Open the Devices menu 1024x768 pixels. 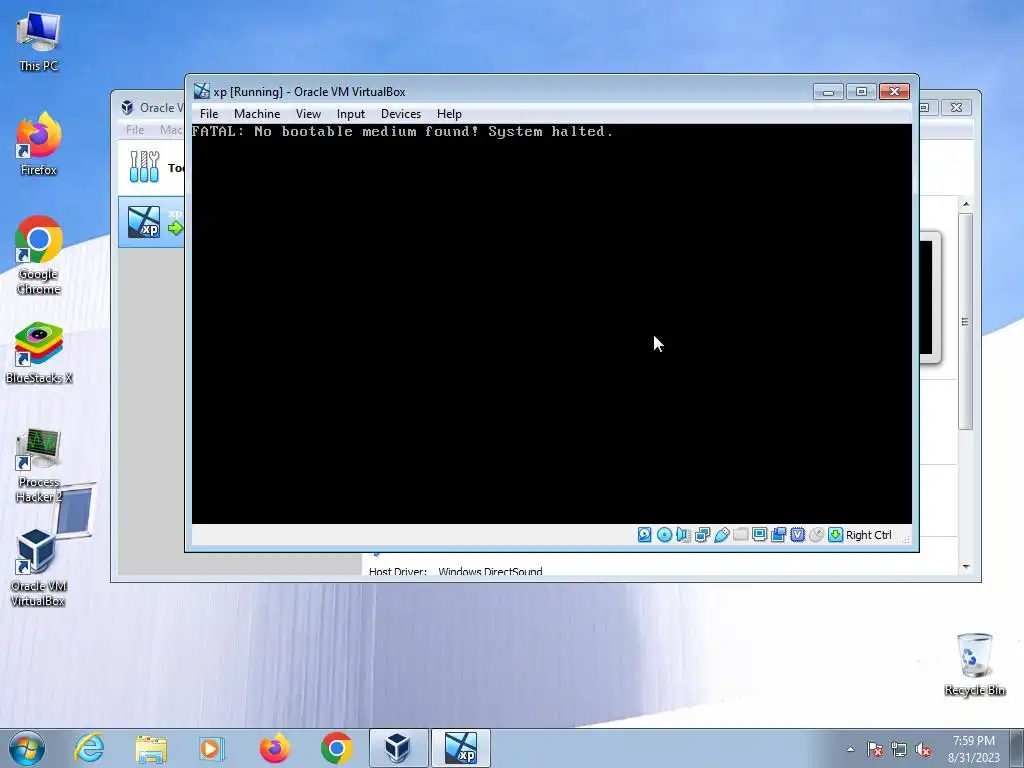(x=401, y=114)
